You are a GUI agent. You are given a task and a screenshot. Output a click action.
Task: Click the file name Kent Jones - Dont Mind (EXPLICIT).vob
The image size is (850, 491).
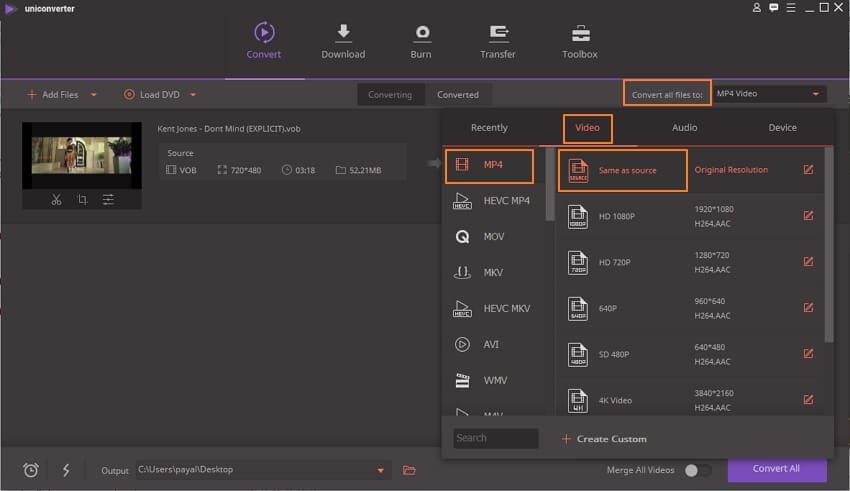(229, 129)
